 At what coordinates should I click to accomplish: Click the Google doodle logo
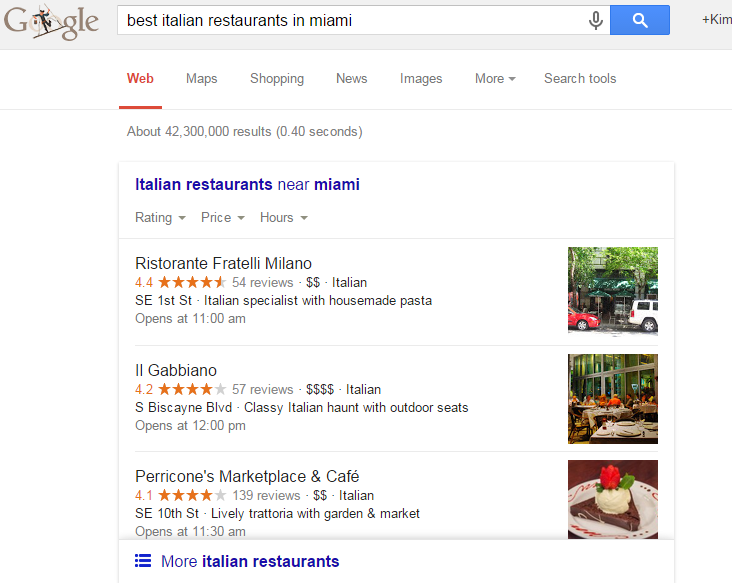tap(51, 22)
